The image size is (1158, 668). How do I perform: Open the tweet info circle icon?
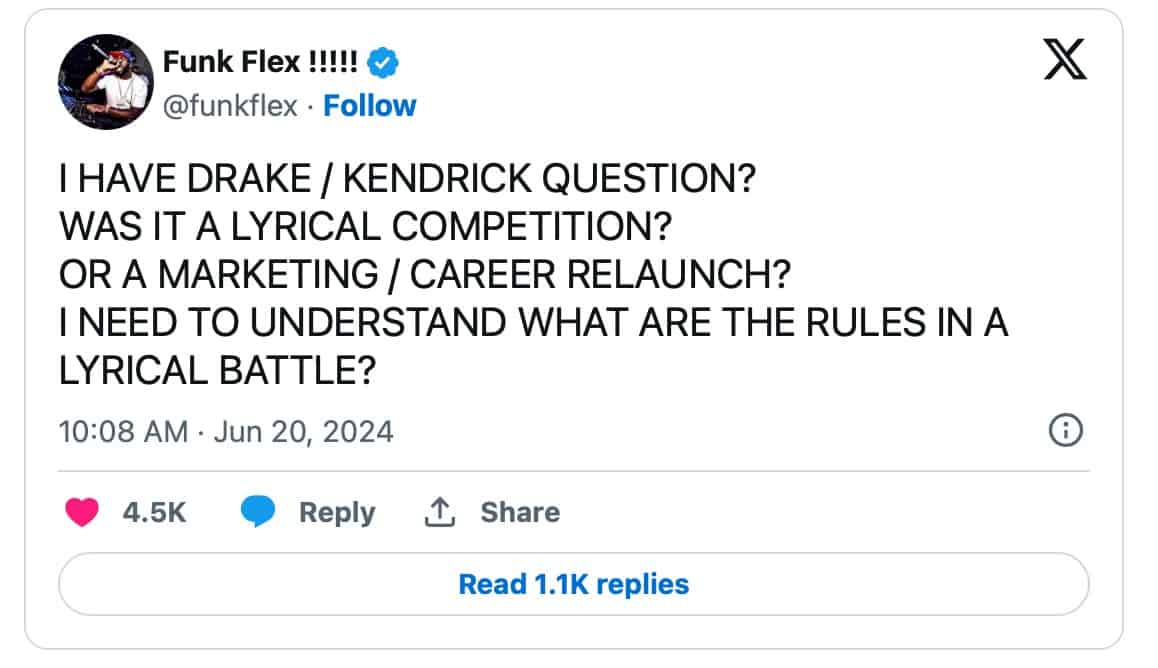pyautogui.click(x=1064, y=431)
